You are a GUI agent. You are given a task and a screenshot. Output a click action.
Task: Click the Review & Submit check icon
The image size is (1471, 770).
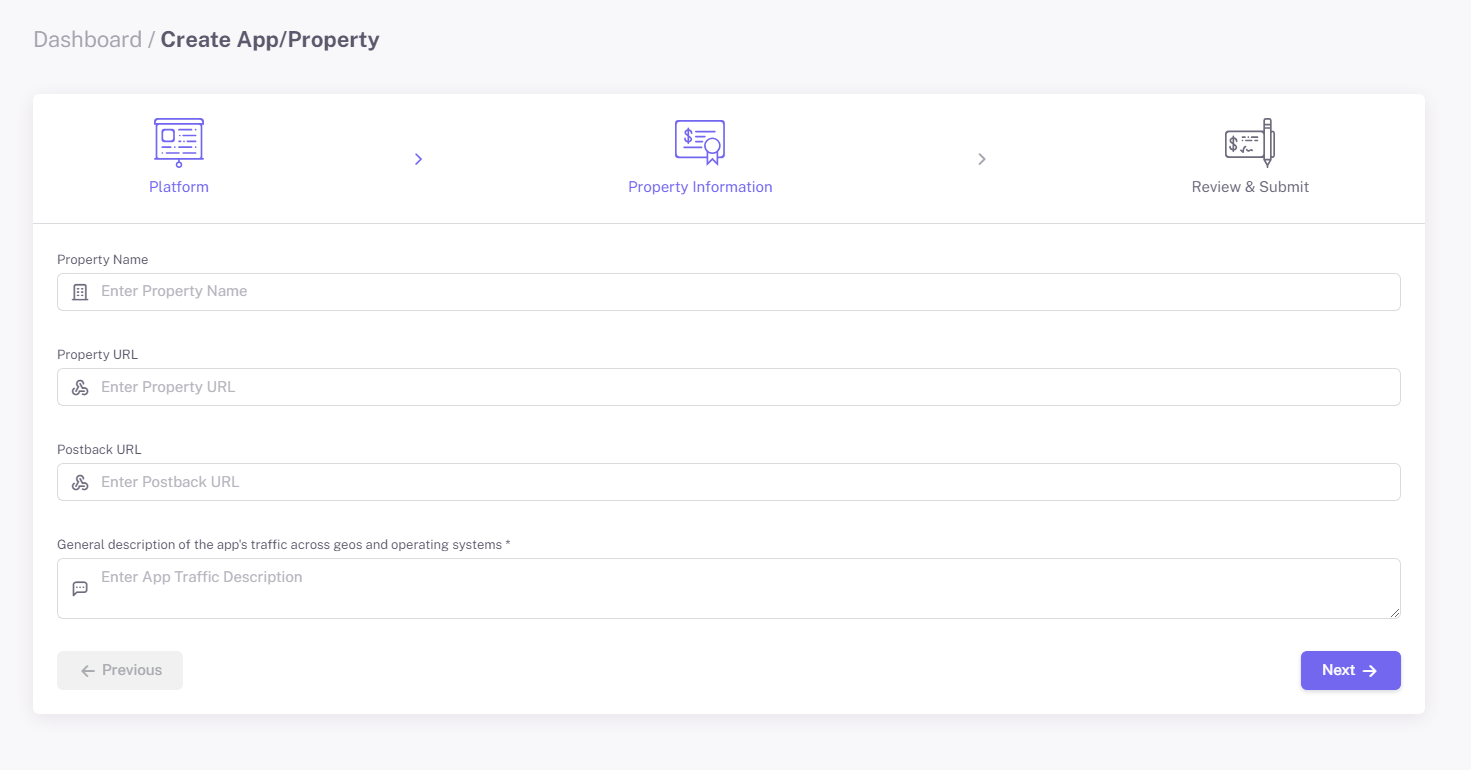(1250, 142)
